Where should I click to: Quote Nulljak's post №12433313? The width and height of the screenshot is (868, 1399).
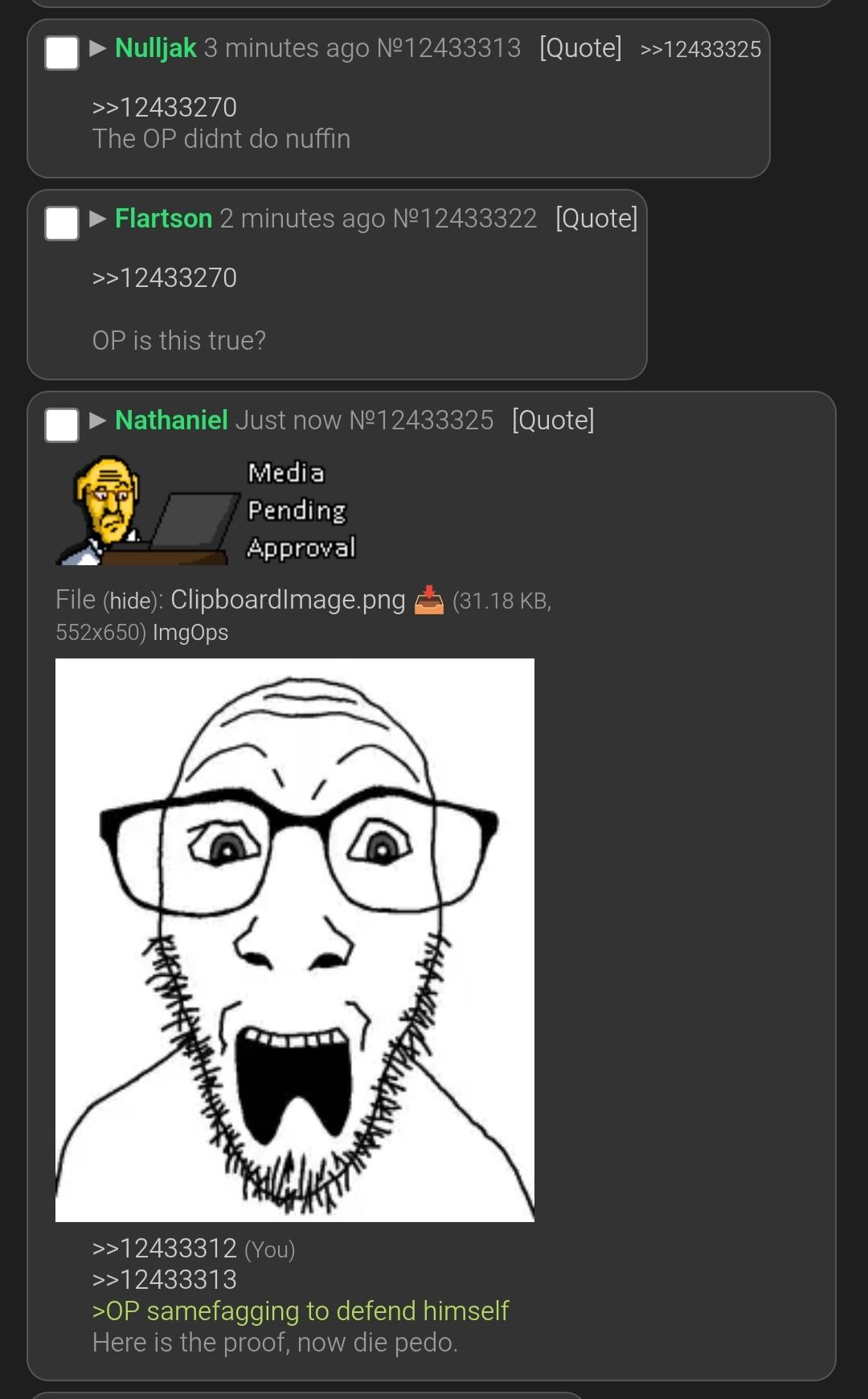(x=580, y=48)
